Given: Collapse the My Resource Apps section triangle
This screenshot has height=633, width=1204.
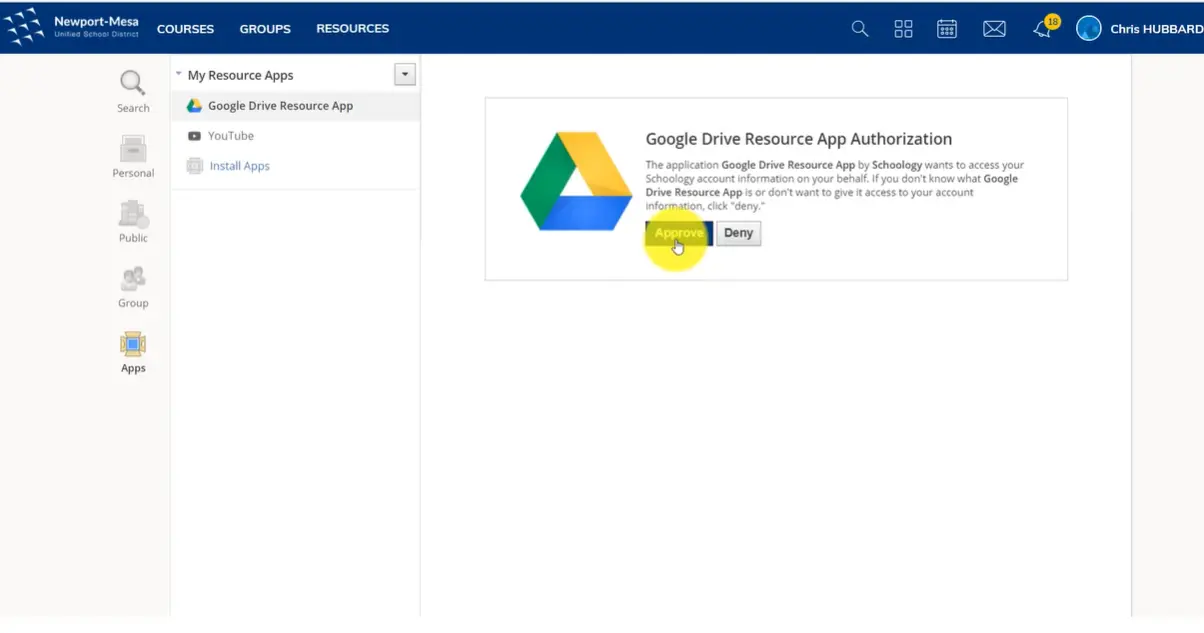Looking at the screenshot, I should point(178,75).
